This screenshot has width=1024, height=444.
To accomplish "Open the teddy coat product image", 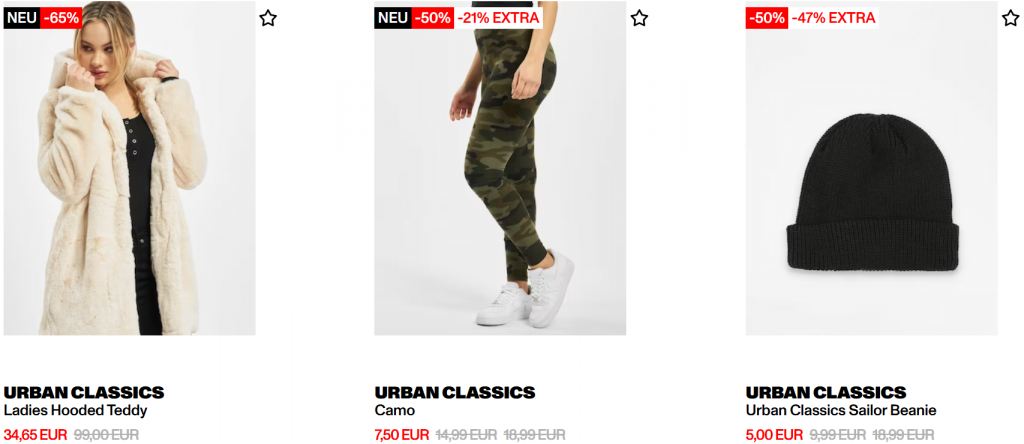I will pos(129,168).
